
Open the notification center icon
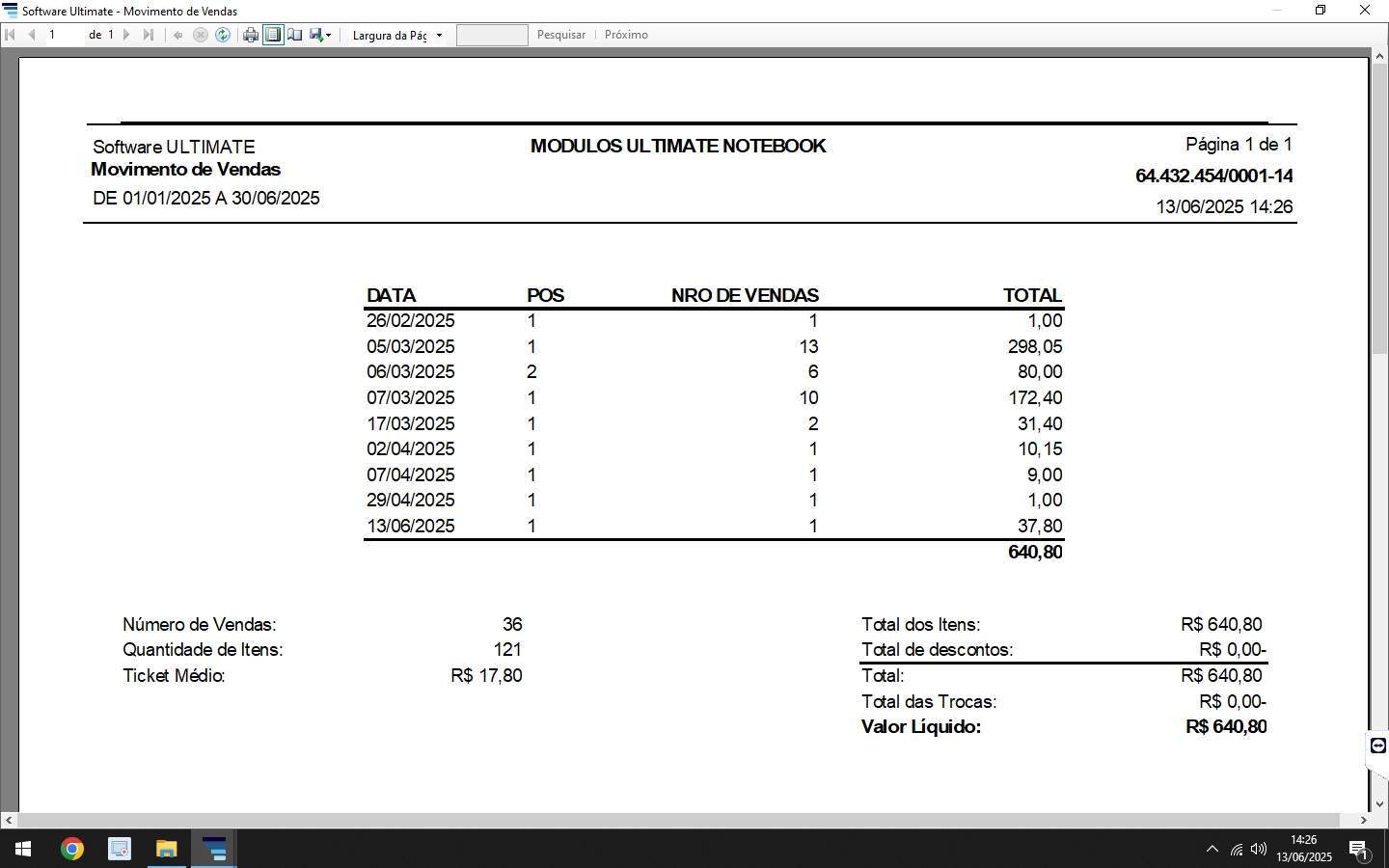coord(1359,850)
